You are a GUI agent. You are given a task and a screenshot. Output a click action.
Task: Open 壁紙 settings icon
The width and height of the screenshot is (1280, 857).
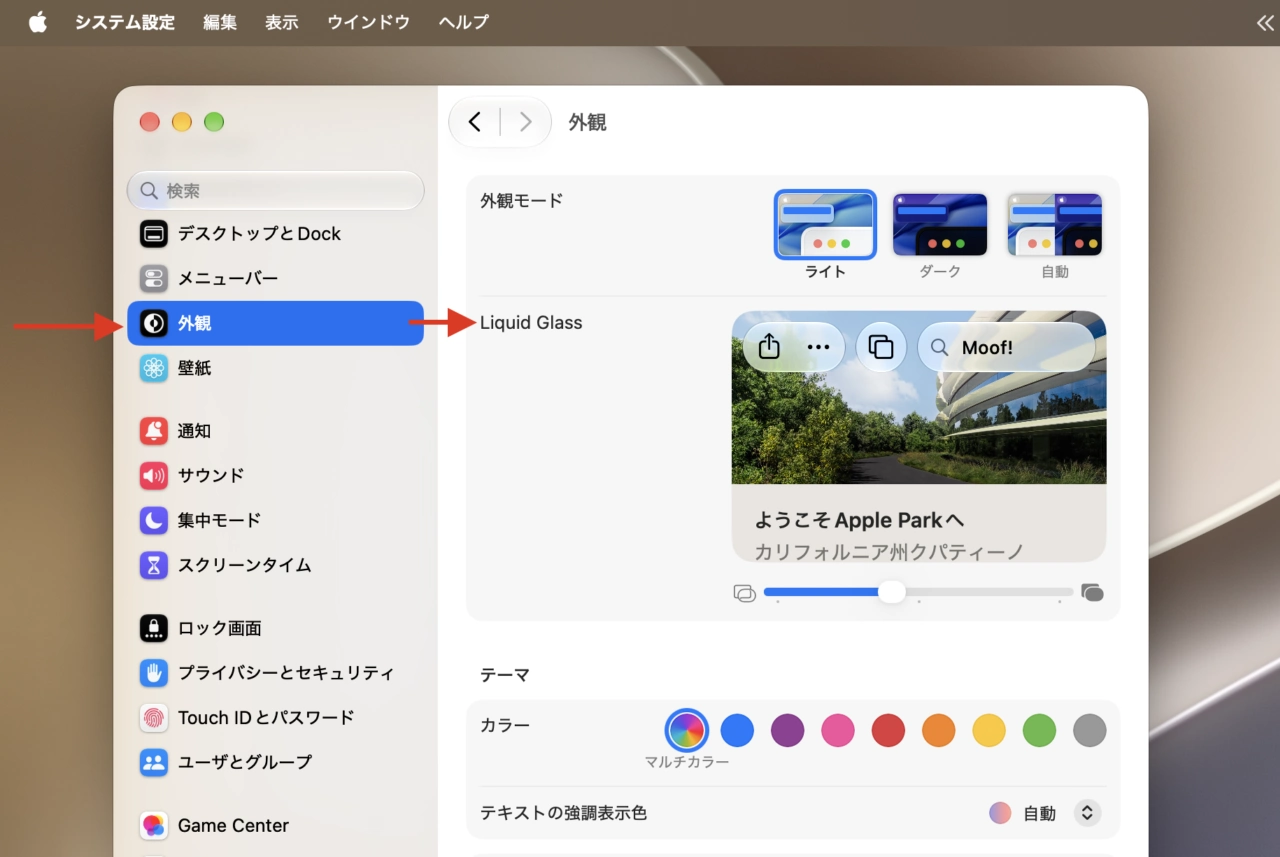153,368
